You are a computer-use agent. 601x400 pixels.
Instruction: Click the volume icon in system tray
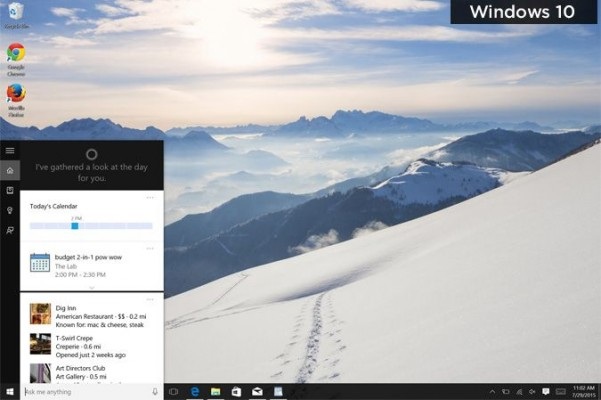point(532,392)
